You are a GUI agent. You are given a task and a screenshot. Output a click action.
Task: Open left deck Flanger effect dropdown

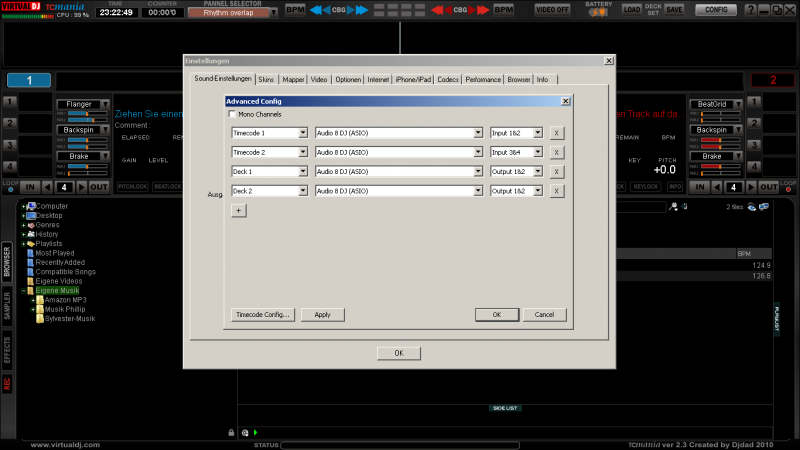click(105, 104)
